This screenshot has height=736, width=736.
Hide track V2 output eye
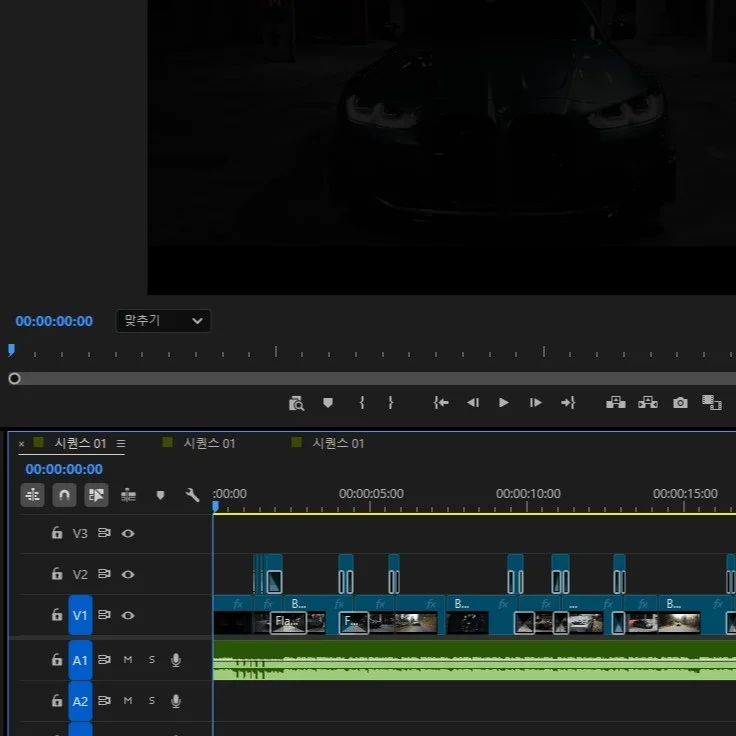tap(128, 574)
